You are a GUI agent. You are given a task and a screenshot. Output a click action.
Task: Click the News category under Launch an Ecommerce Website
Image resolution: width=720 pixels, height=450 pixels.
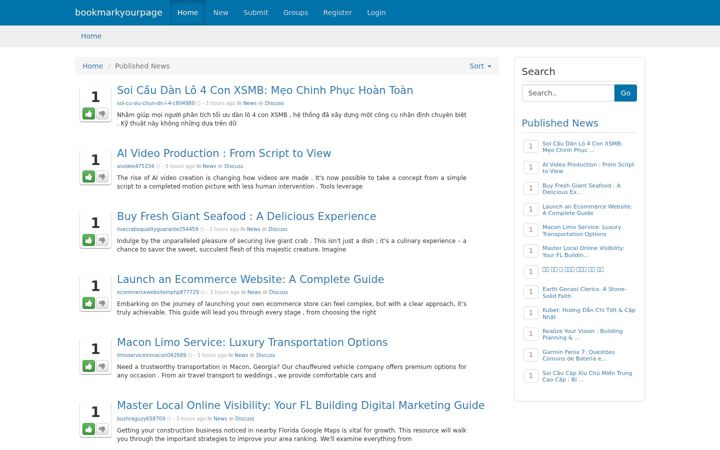(x=254, y=292)
